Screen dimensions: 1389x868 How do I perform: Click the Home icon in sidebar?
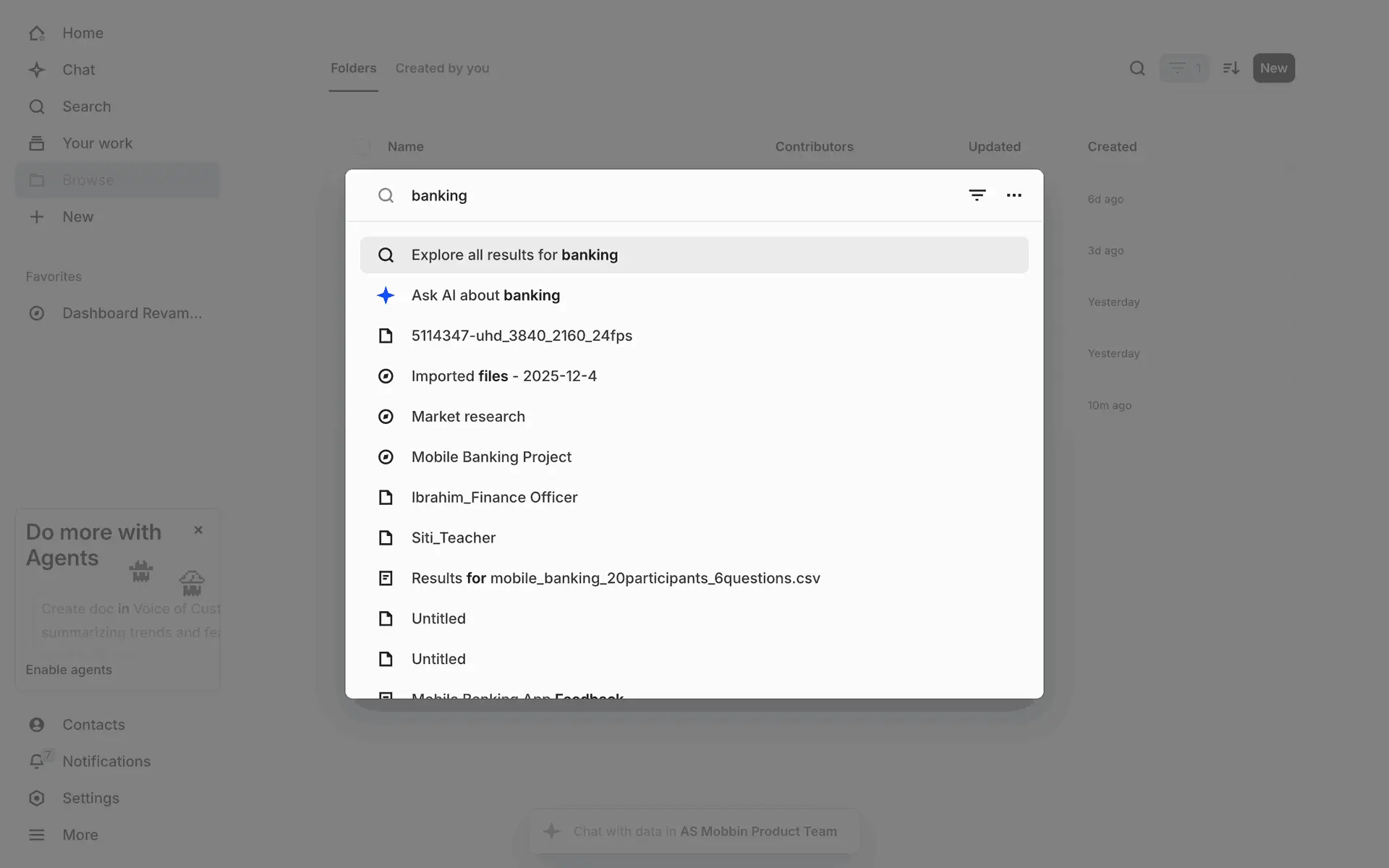tap(37, 33)
